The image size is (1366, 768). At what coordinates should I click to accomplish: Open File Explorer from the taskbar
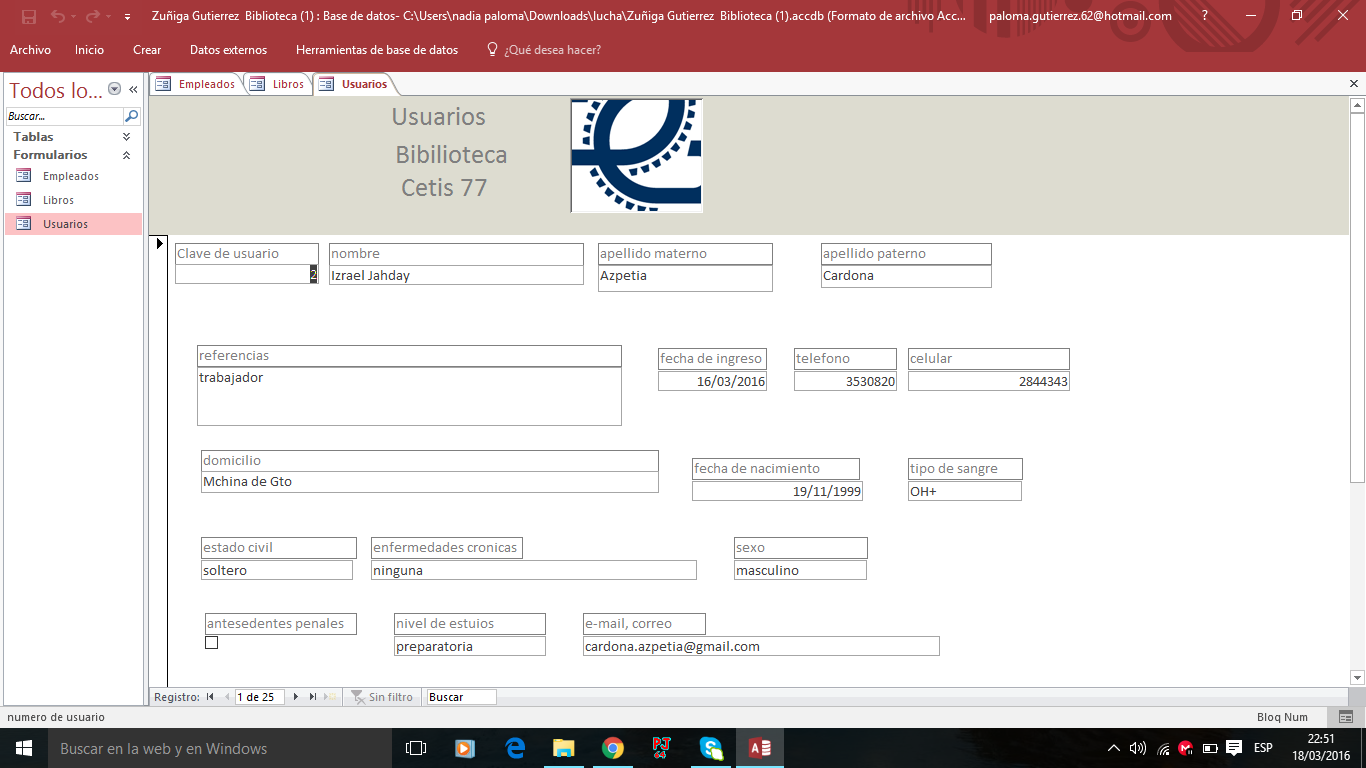point(564,748)
